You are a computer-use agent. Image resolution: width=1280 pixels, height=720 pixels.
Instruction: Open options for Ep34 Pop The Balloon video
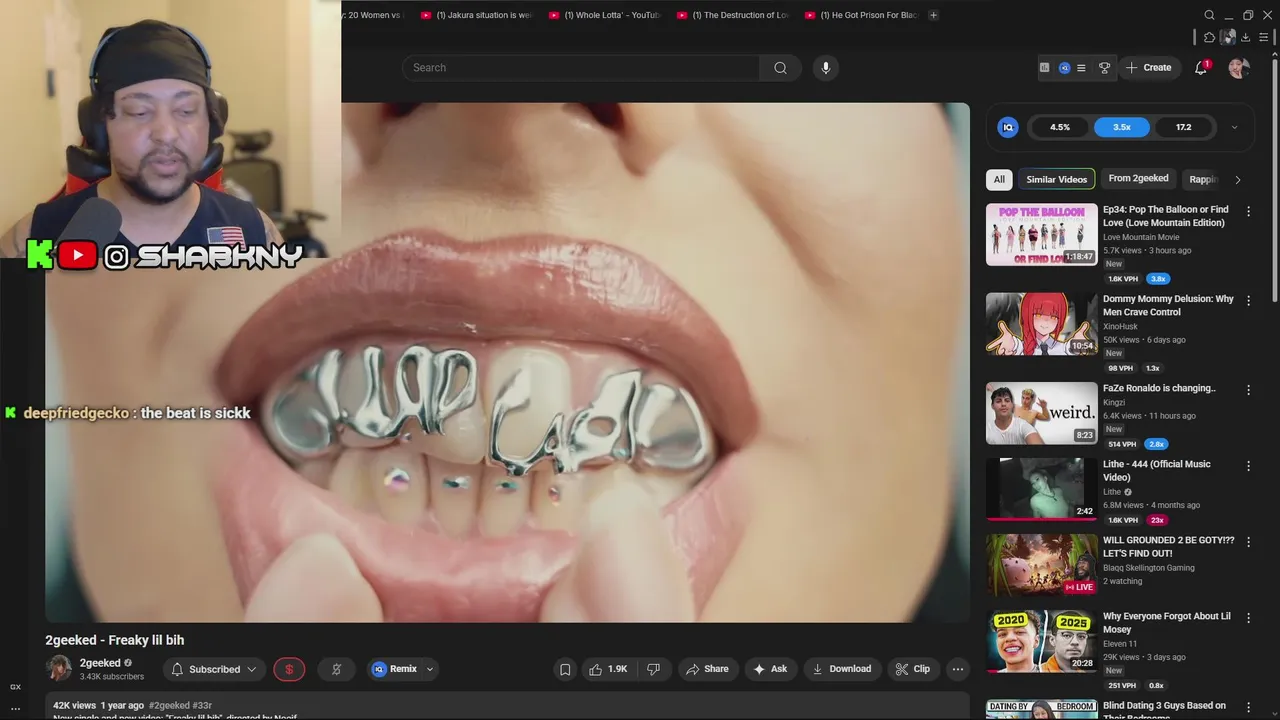click(x=1248, y=212)
